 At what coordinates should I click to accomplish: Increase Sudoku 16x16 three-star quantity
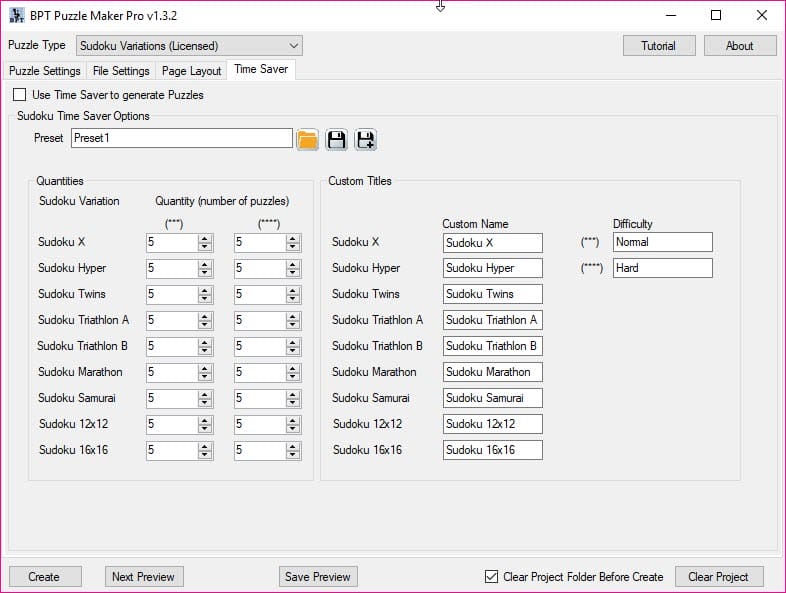click(x=205, y=447)
